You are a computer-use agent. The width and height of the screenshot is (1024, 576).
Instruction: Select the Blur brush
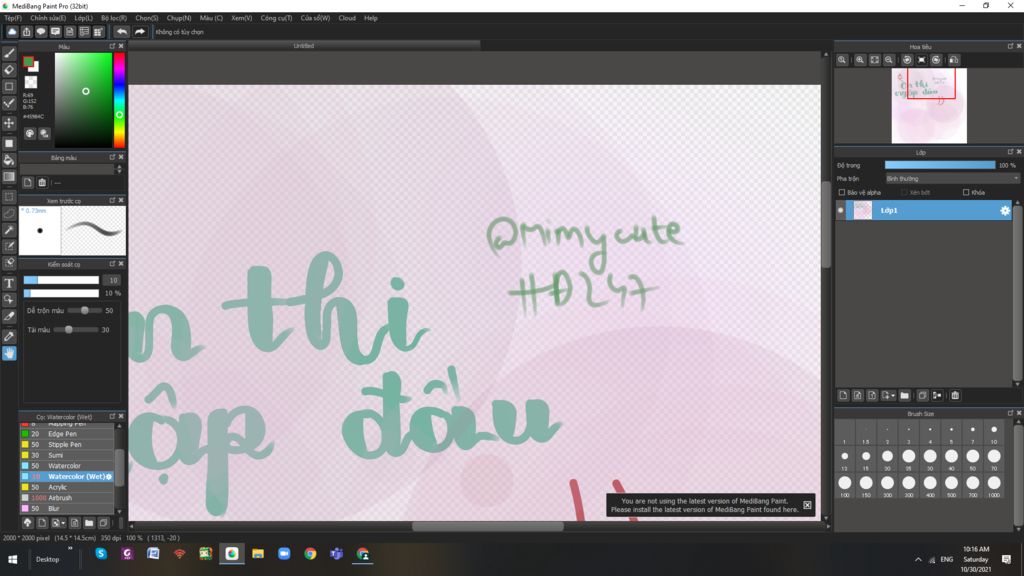tap(67, 508)
